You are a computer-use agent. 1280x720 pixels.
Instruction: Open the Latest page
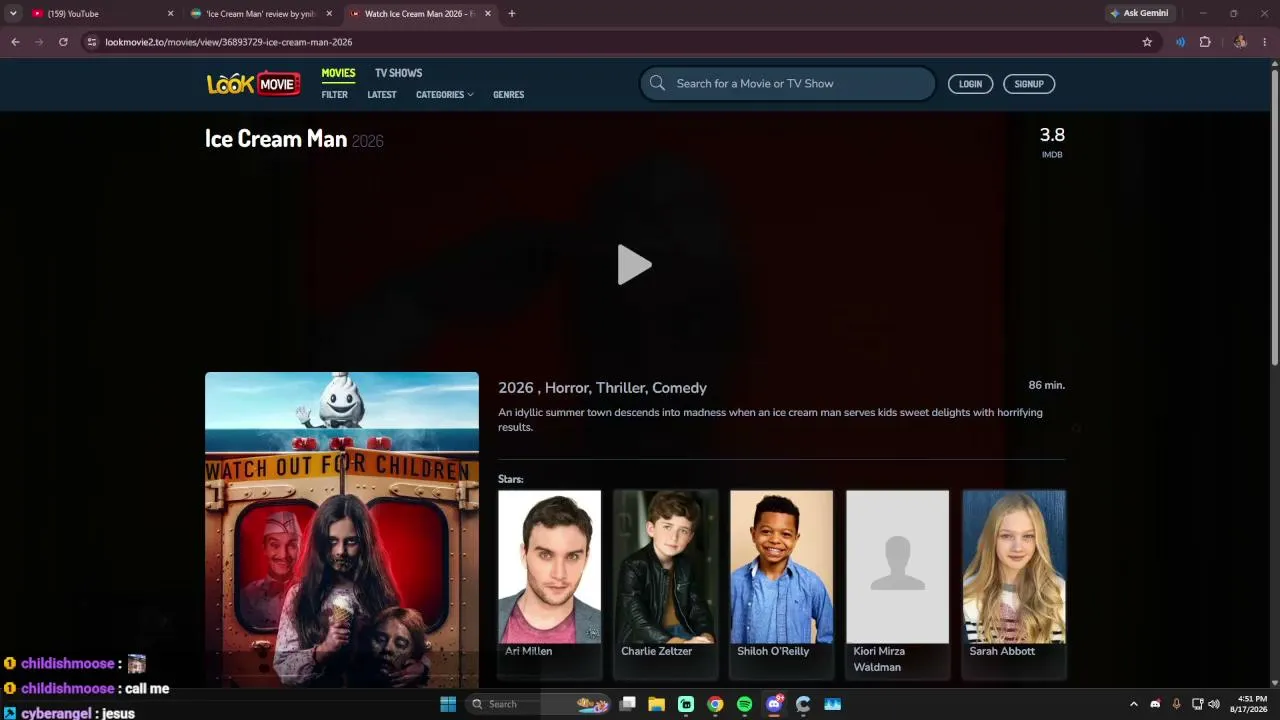382,95
